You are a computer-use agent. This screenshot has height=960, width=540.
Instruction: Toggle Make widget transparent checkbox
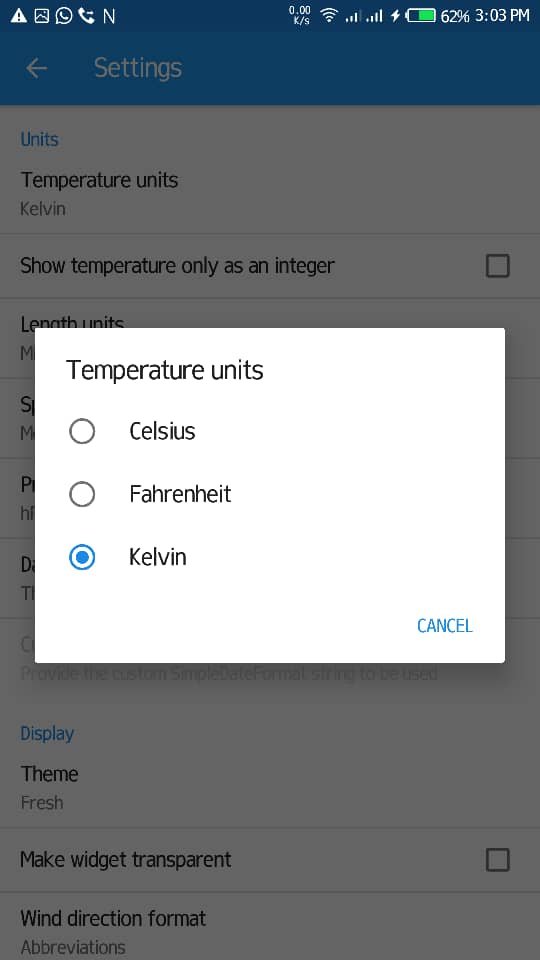[x=497, y=860]
